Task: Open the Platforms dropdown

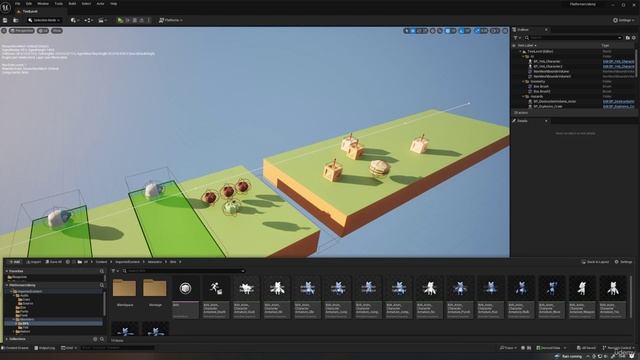Action: tap(171, 20)
